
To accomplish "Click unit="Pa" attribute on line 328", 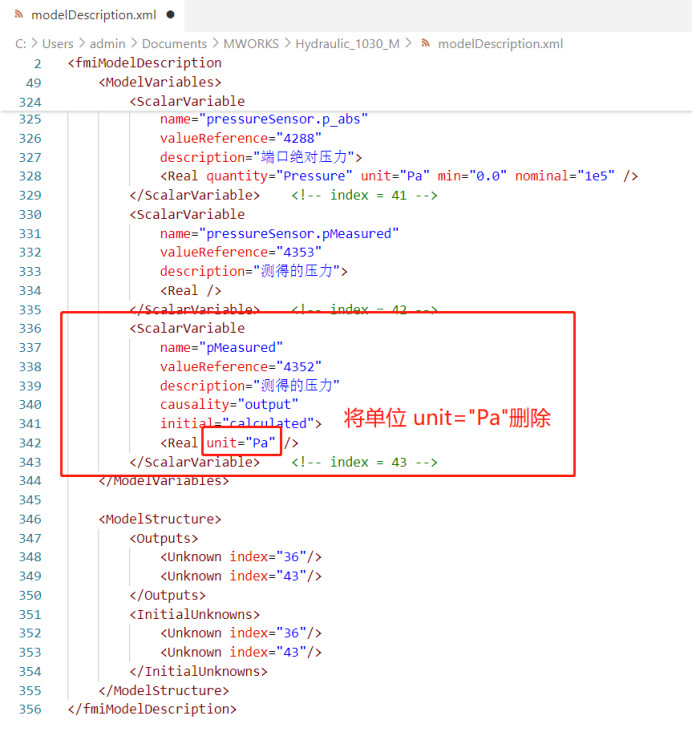I will point(395,176).
